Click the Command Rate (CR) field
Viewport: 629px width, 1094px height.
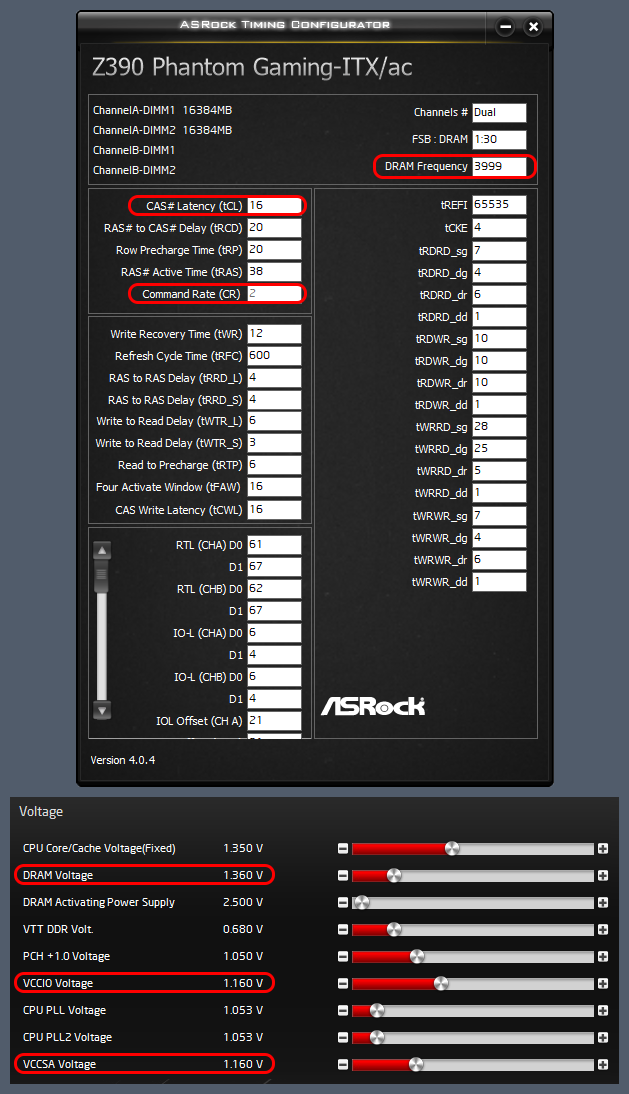274,294
